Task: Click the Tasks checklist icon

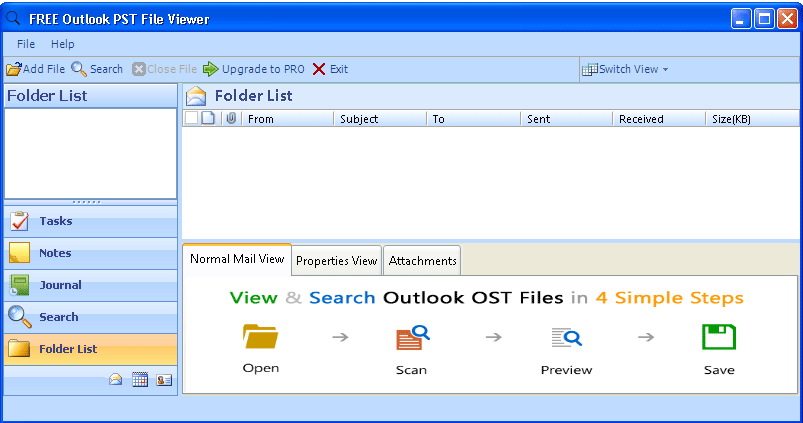Action: pos(19,221)
